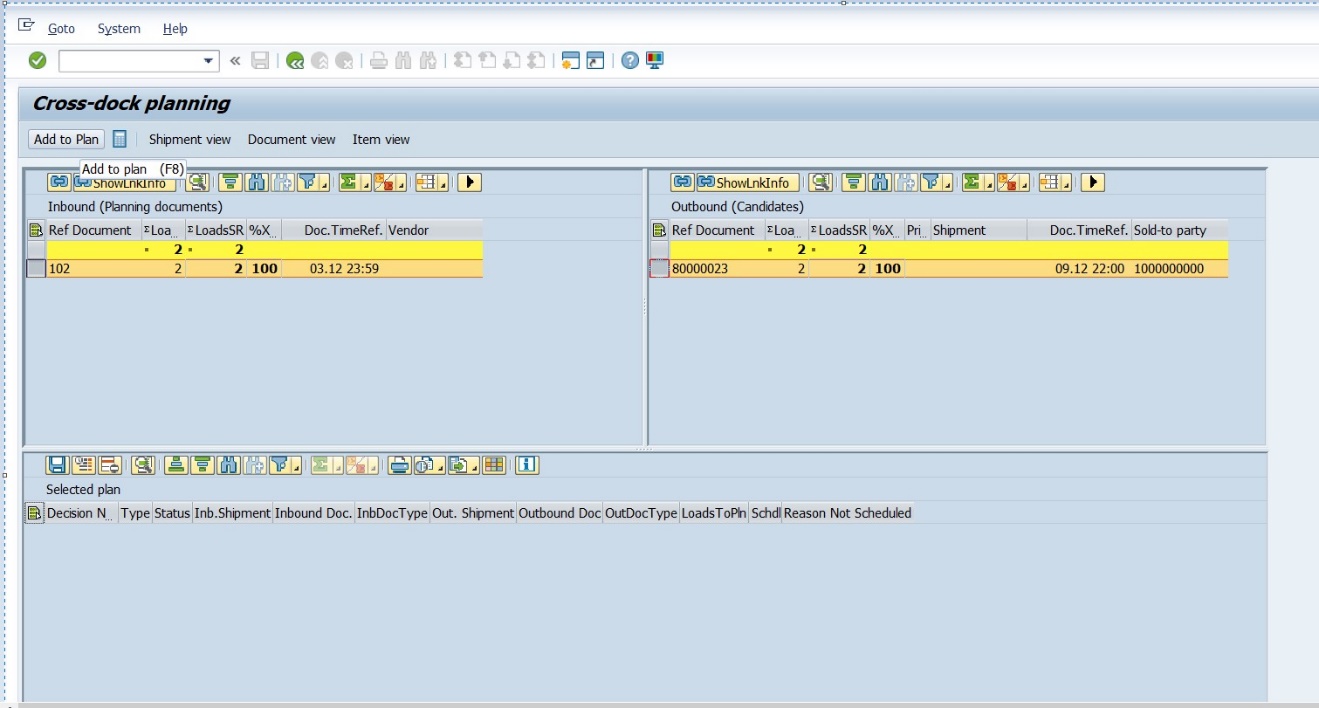Click the Outbound panel Details magnifier icon
Image resolution: width=1319 pixels, height=708 pixels.
tap(820, 182)
